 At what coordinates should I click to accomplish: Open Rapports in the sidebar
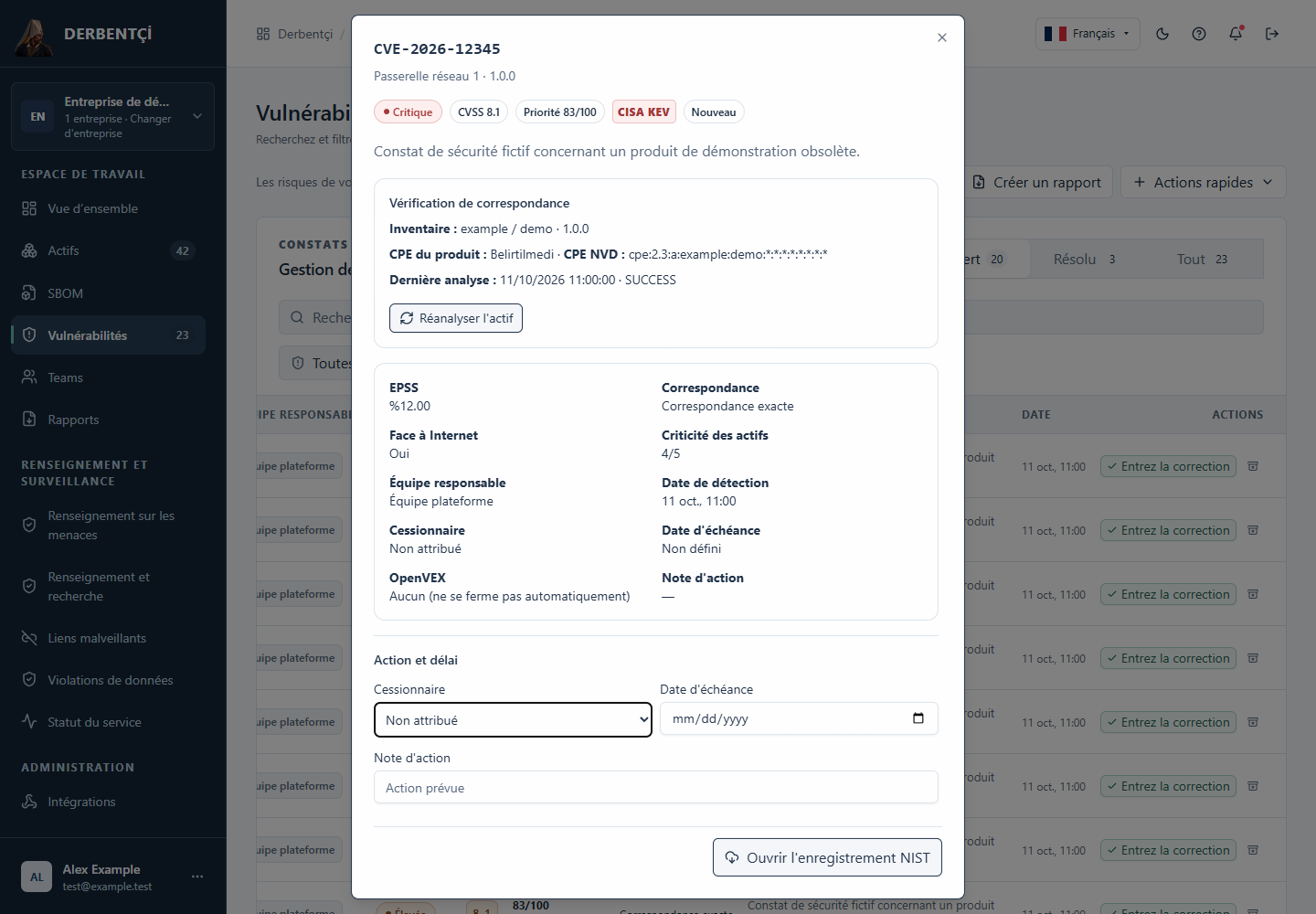click(108, 420)
